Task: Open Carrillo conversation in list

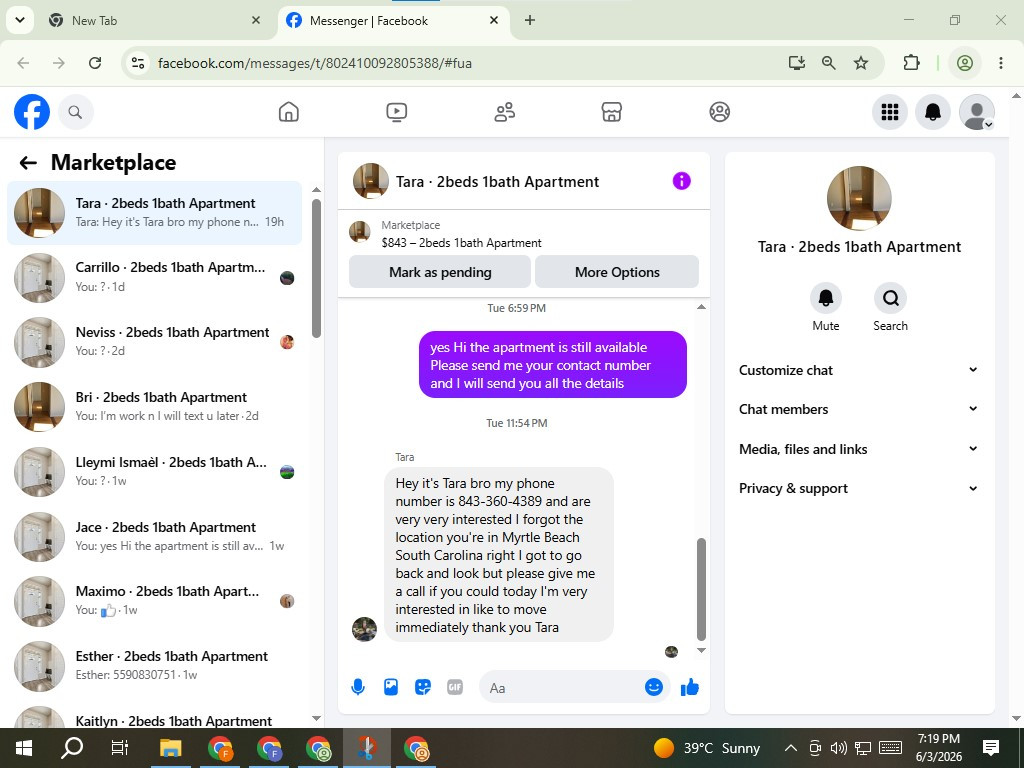Action: (155, 278)
